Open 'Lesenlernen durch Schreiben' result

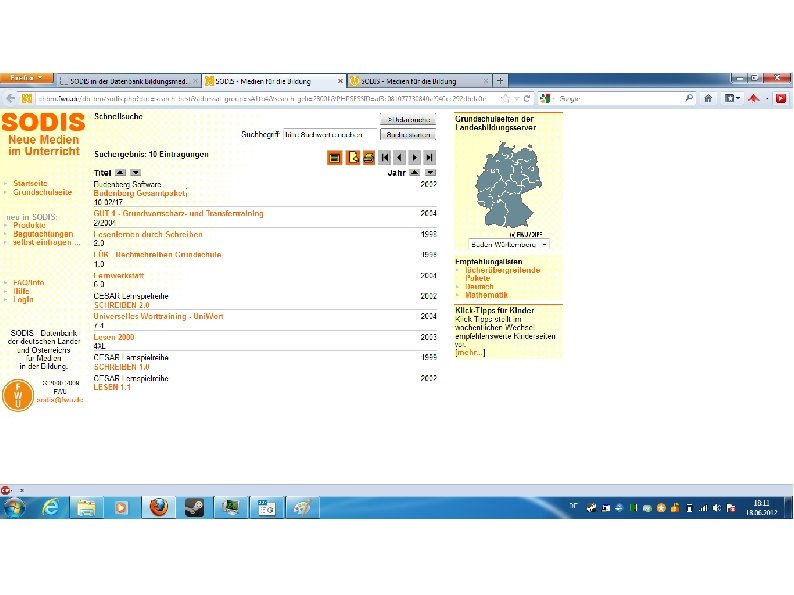click(148, 234)
